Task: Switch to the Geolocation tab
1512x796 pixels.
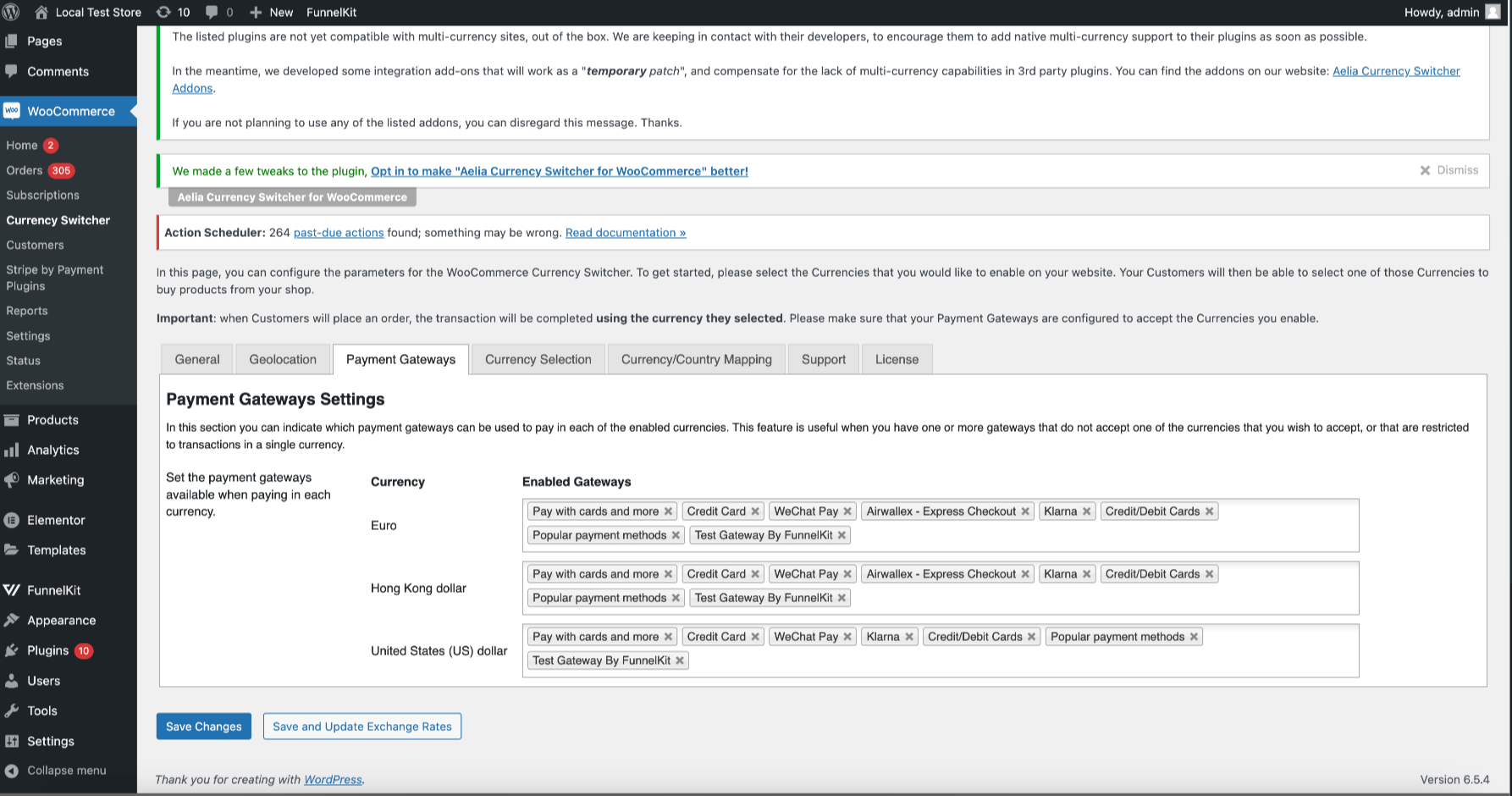Action: pyautogui.click(x=283, y=359)
